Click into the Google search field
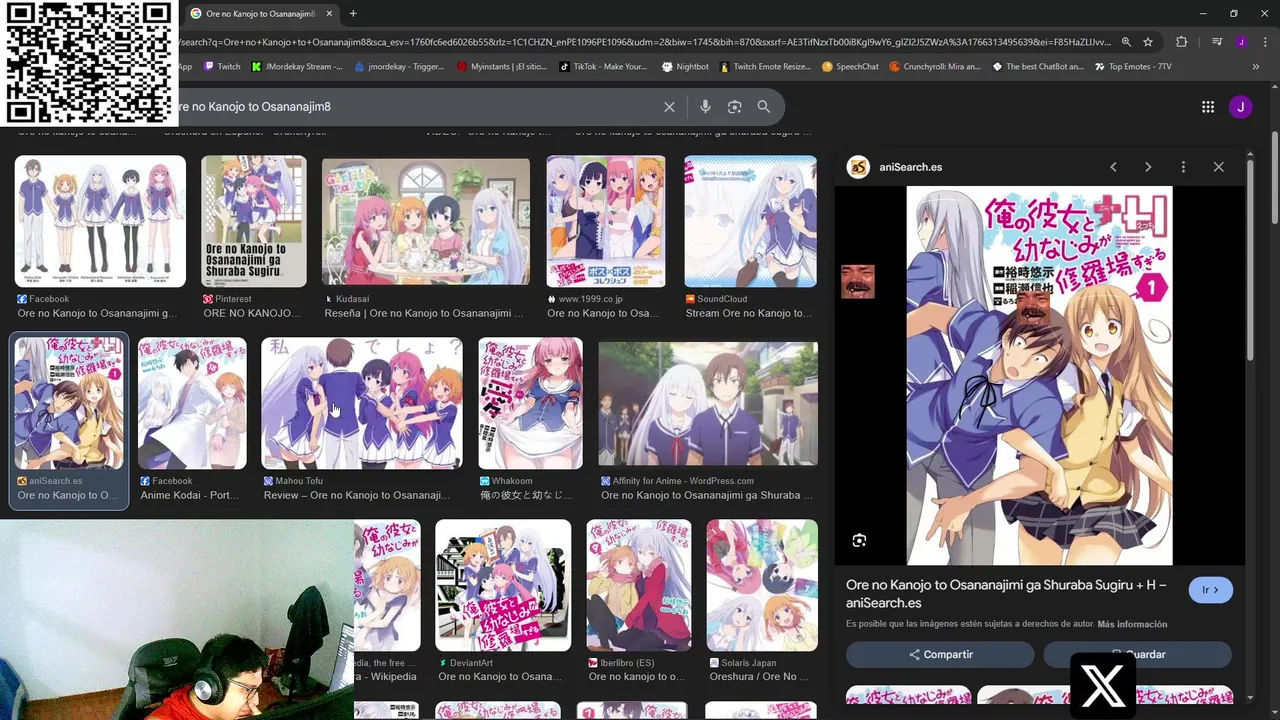The image size is (1280, 720). 415,107
